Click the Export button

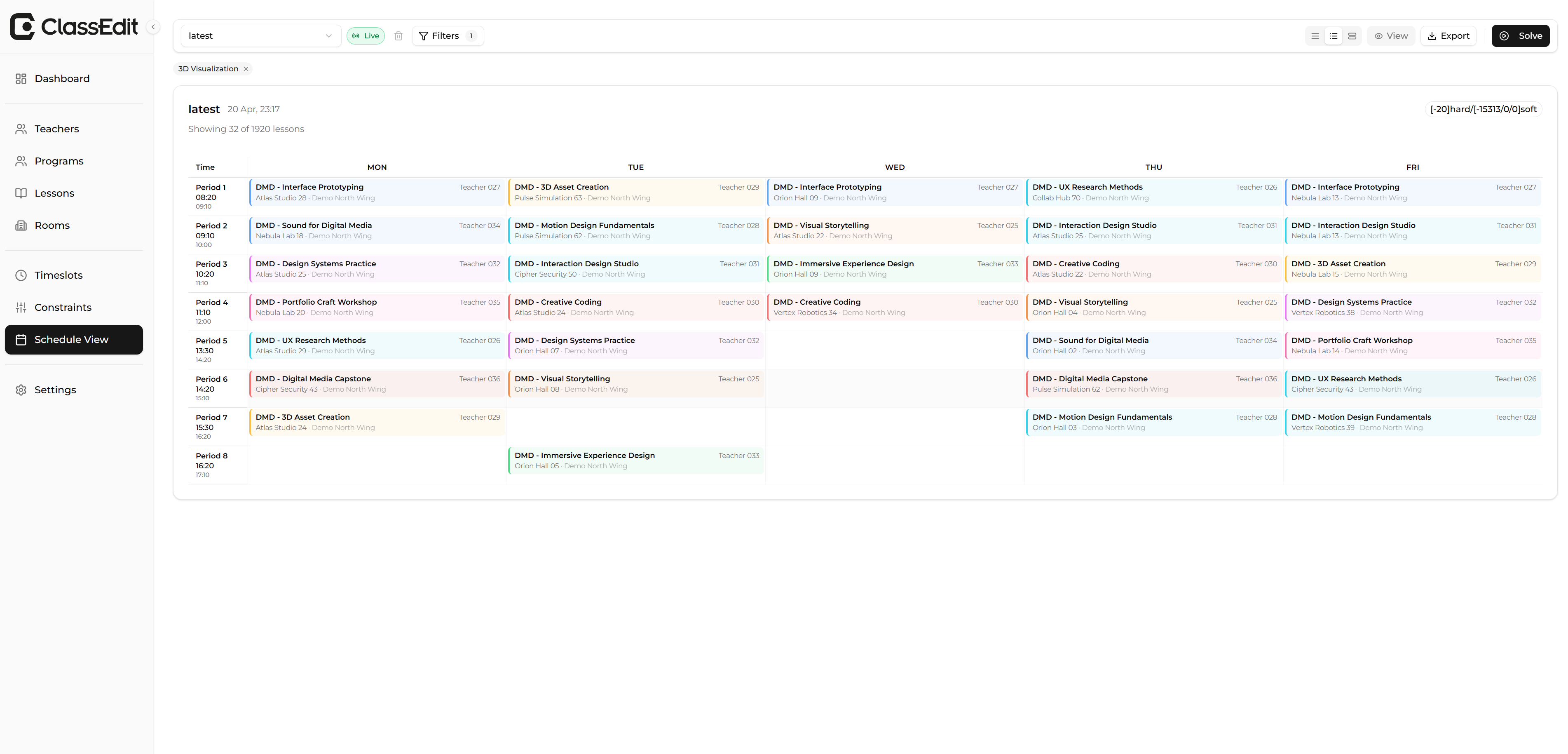[1448, 36]
